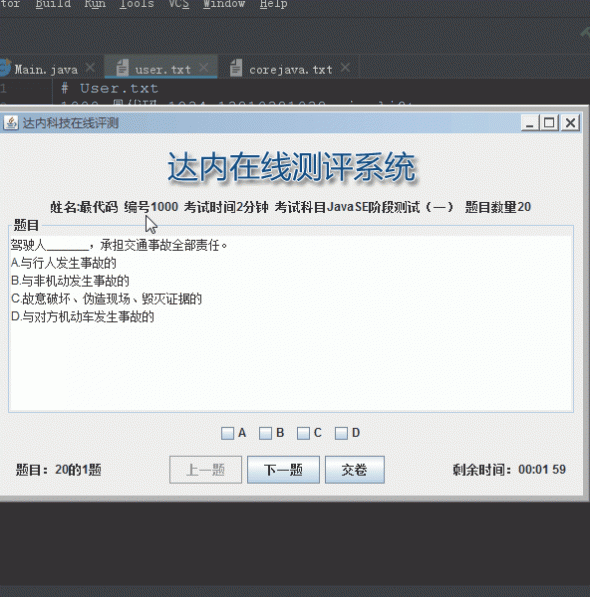The image size is (590, 597).
Task: Click the Java cup icon in title bar
Action: (11, 123)
